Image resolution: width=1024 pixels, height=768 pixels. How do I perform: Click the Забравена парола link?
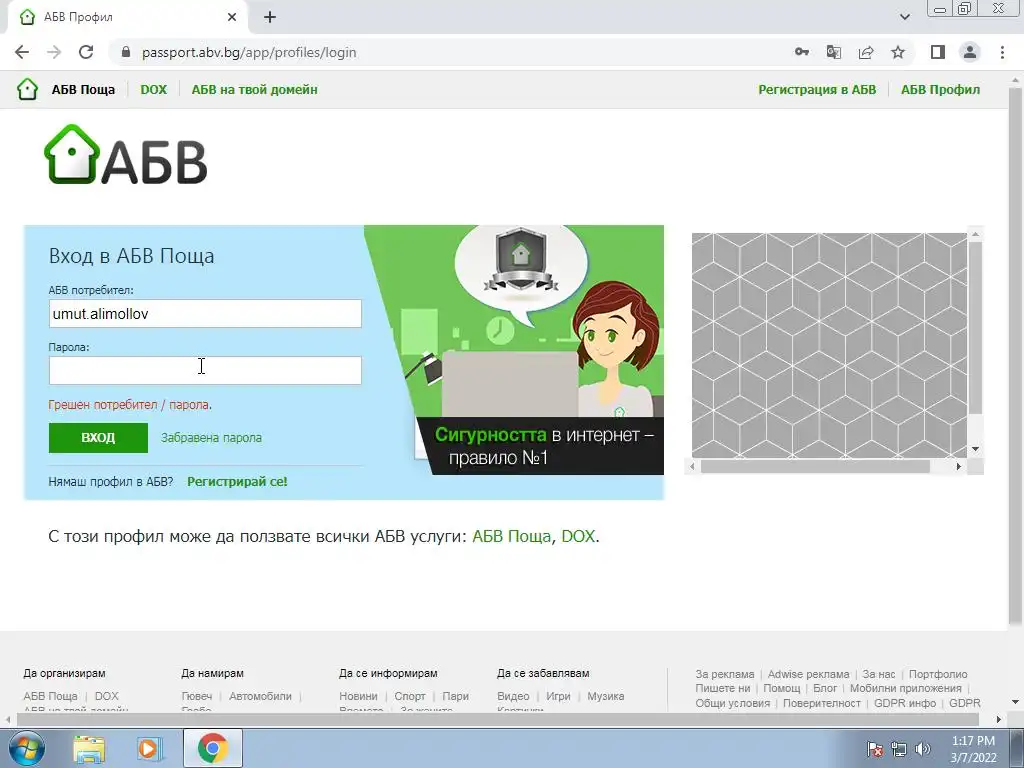pyautogui.click(x=211, y=438)
